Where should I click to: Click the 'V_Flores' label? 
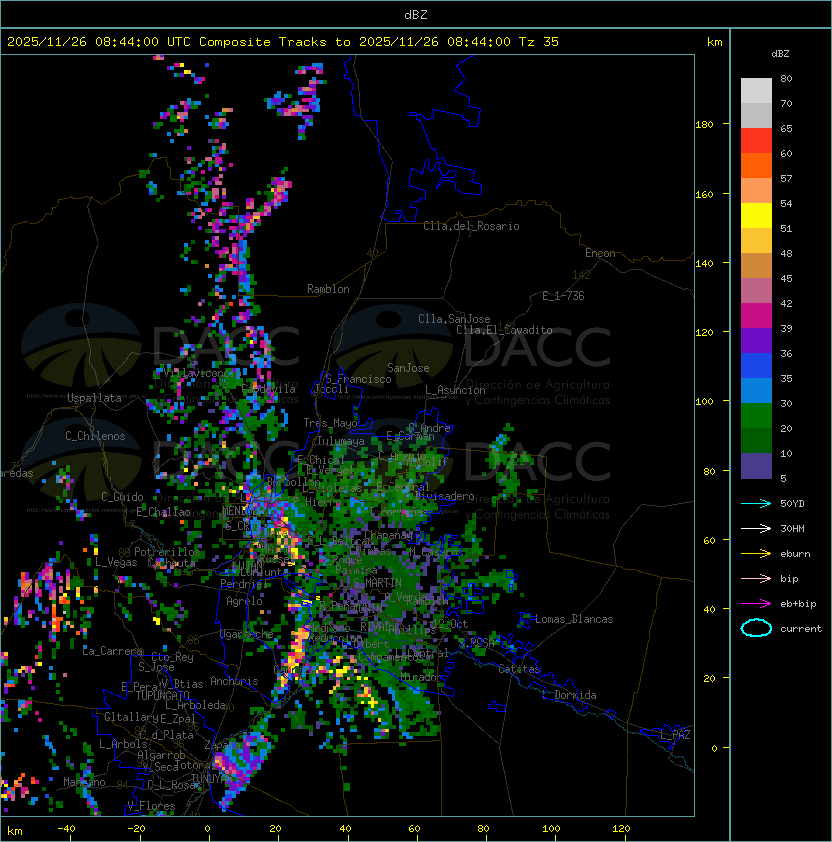pos(151,806)
